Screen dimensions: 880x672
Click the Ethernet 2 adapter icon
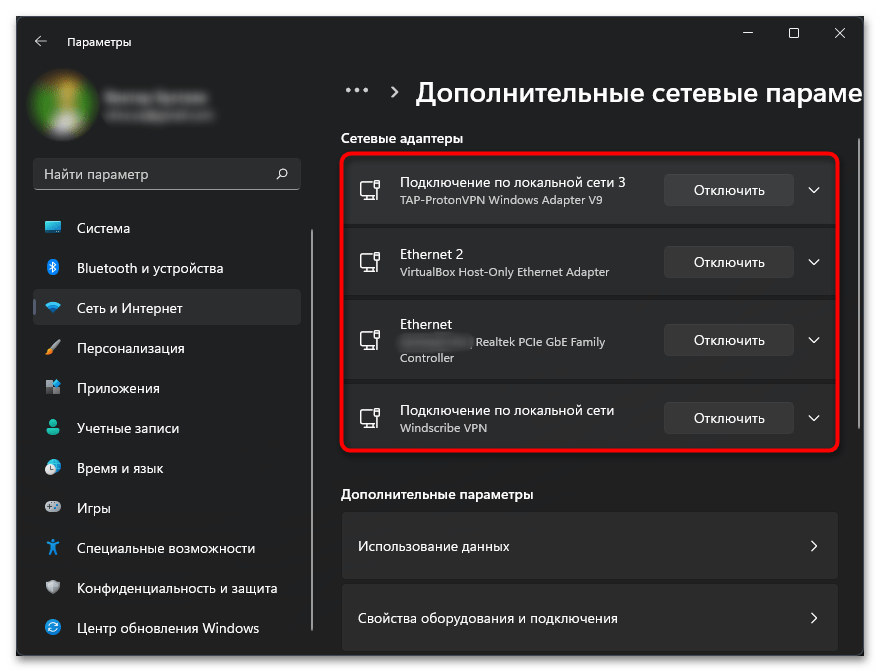(x=370, y=262)
